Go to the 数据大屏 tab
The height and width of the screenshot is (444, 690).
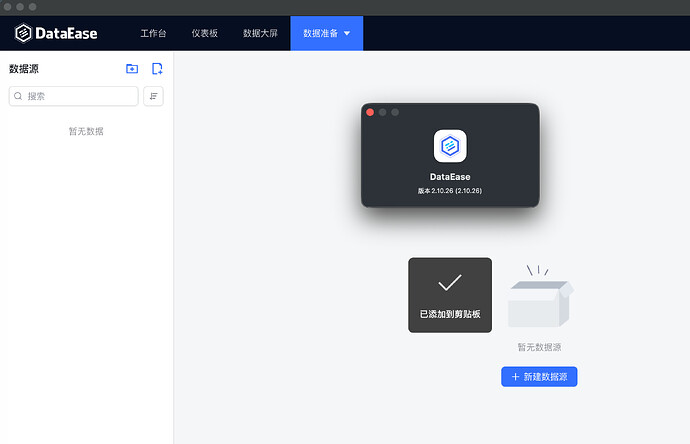pyautogui.click(x=260, y=33)
